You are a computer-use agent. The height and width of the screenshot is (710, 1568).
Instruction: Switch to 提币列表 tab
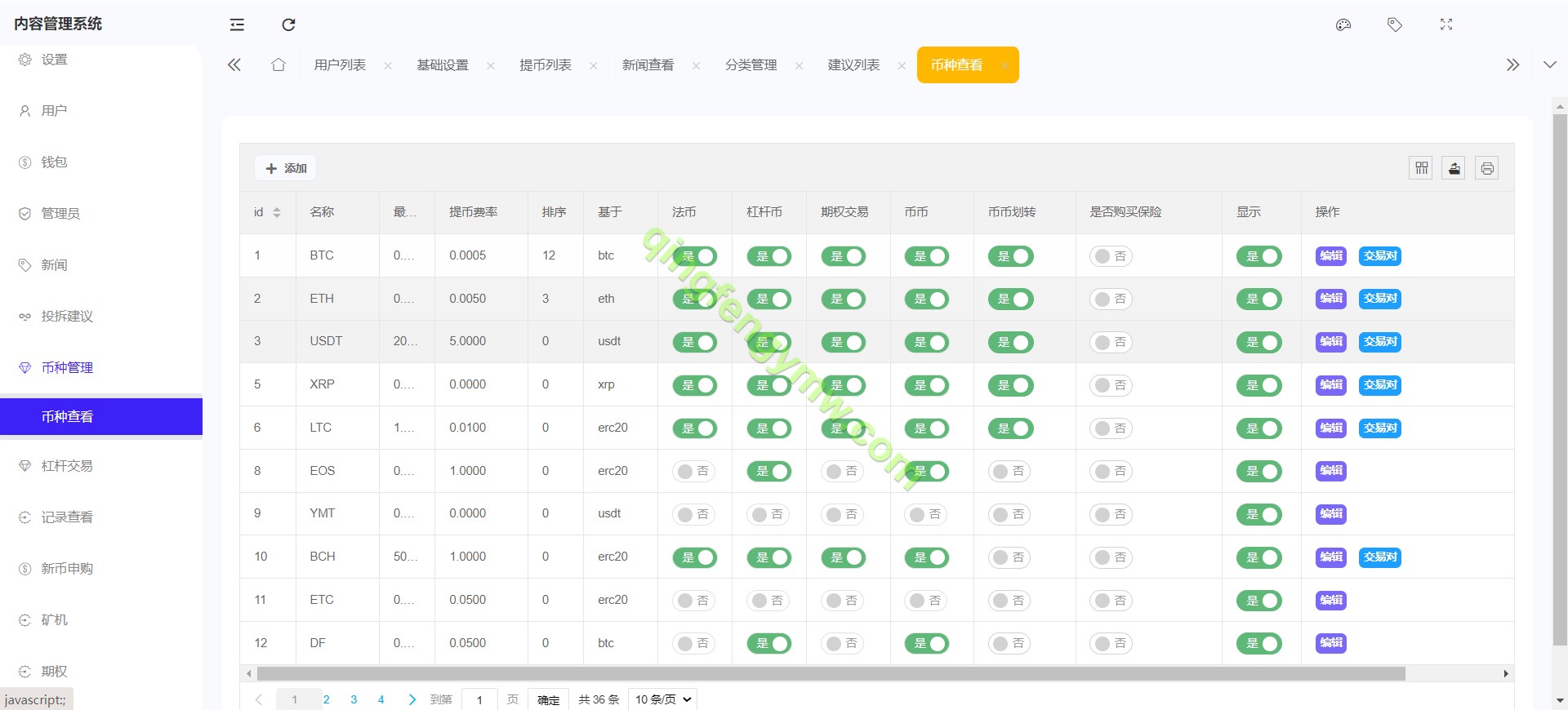pyautogui.click(x=546, y=65)
